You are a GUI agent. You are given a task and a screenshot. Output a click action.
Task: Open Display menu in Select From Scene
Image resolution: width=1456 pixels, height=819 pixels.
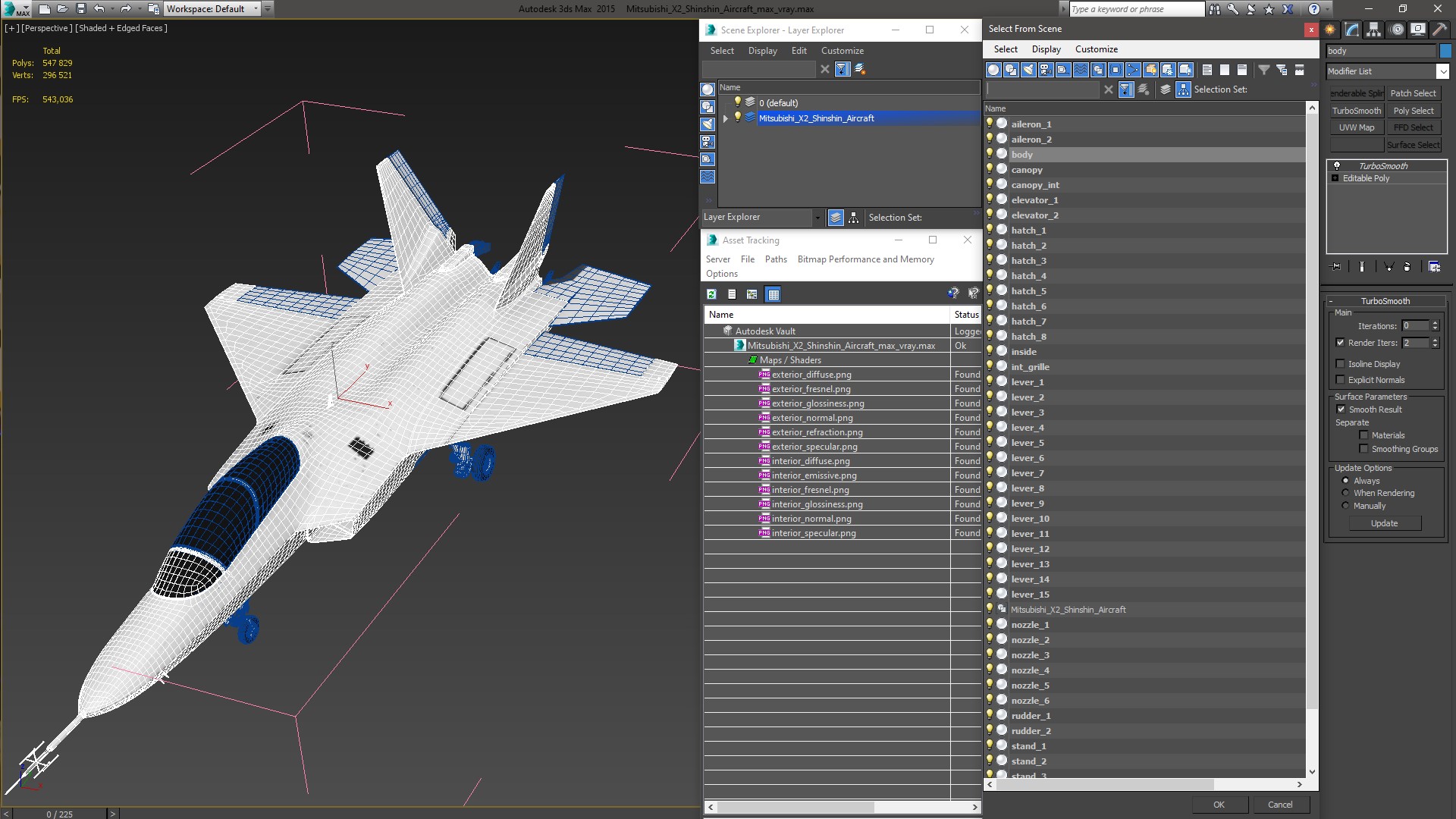(x=1046, y=49)
